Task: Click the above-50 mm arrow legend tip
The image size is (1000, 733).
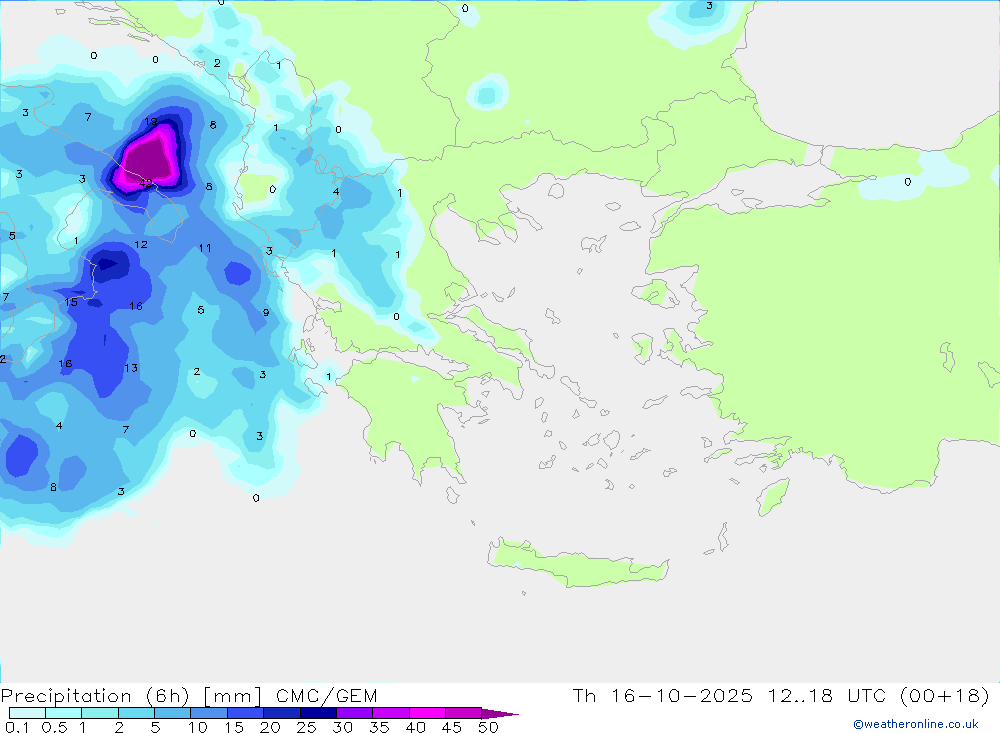Action: click(499, 713)
